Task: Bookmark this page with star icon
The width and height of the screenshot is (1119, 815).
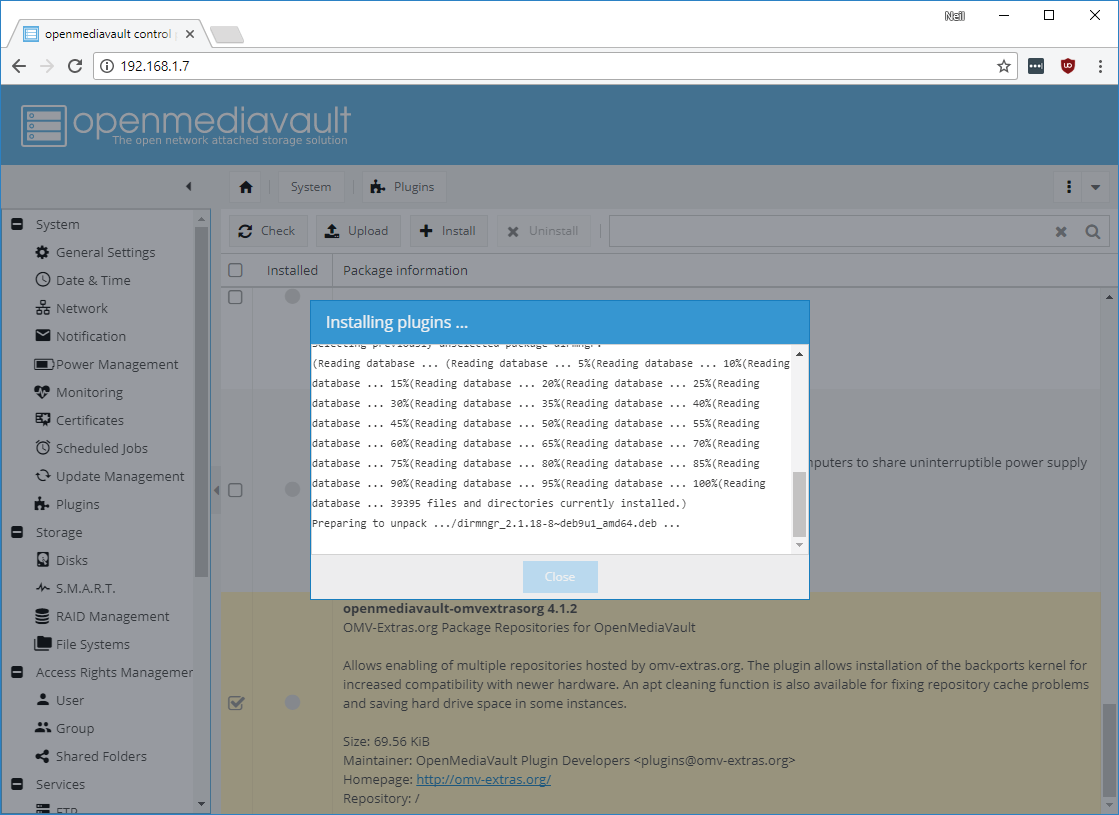Action: click(1003, 66)
